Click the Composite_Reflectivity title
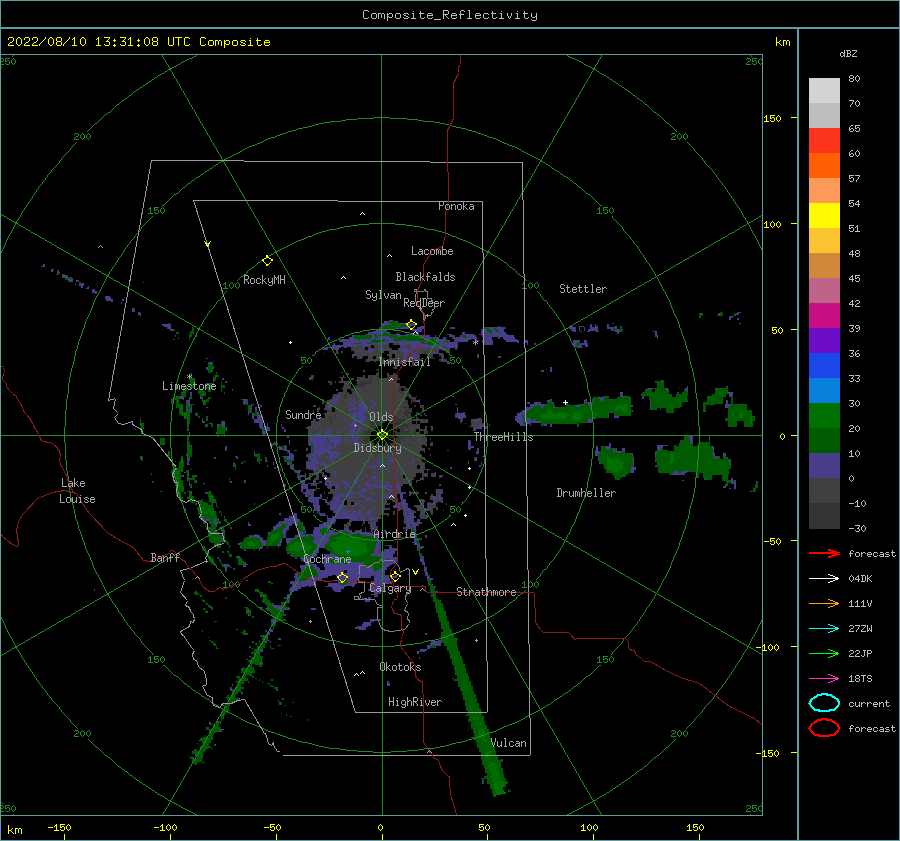 tap(450, 15)
